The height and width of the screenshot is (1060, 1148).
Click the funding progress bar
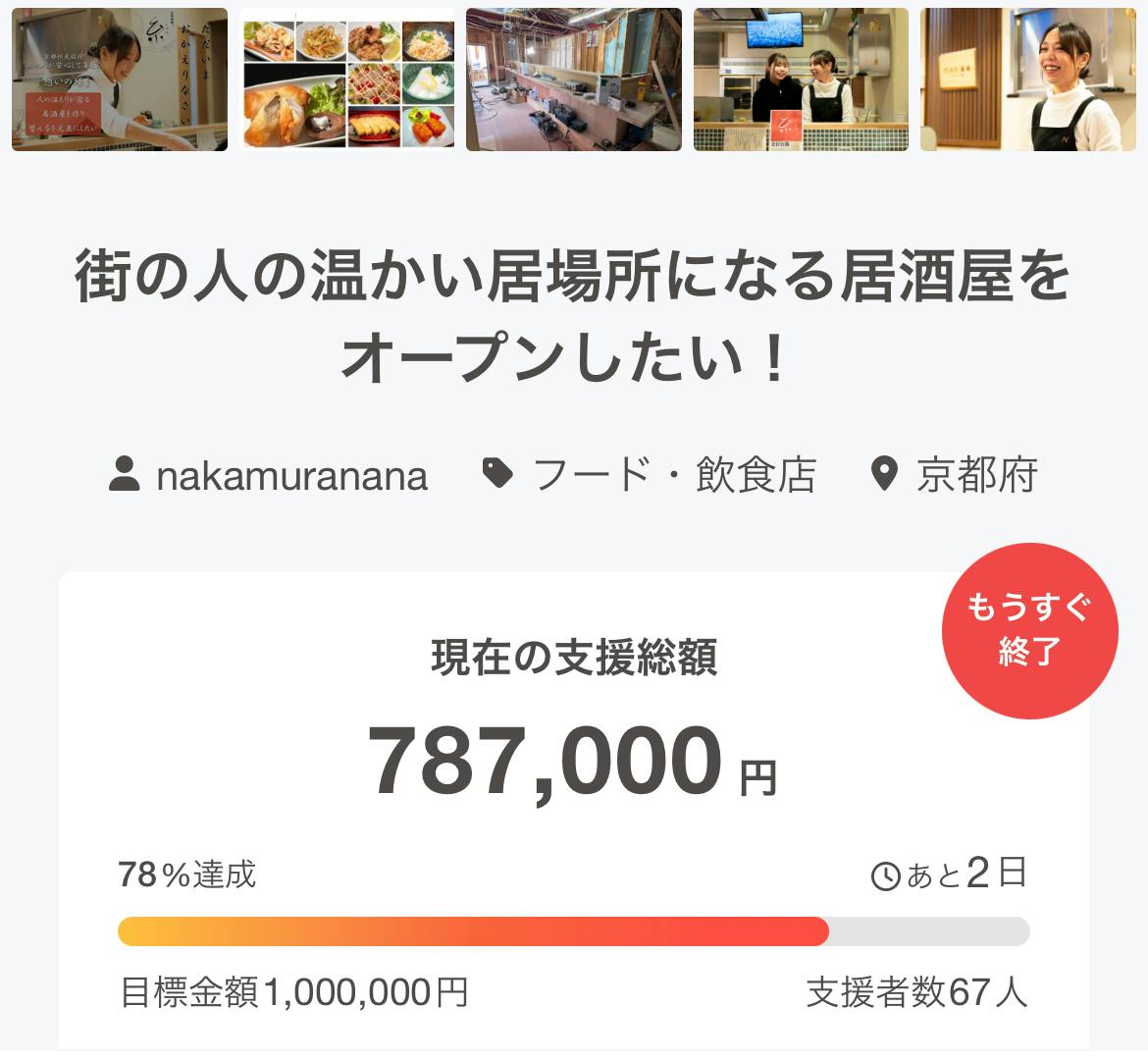[573, 931]
